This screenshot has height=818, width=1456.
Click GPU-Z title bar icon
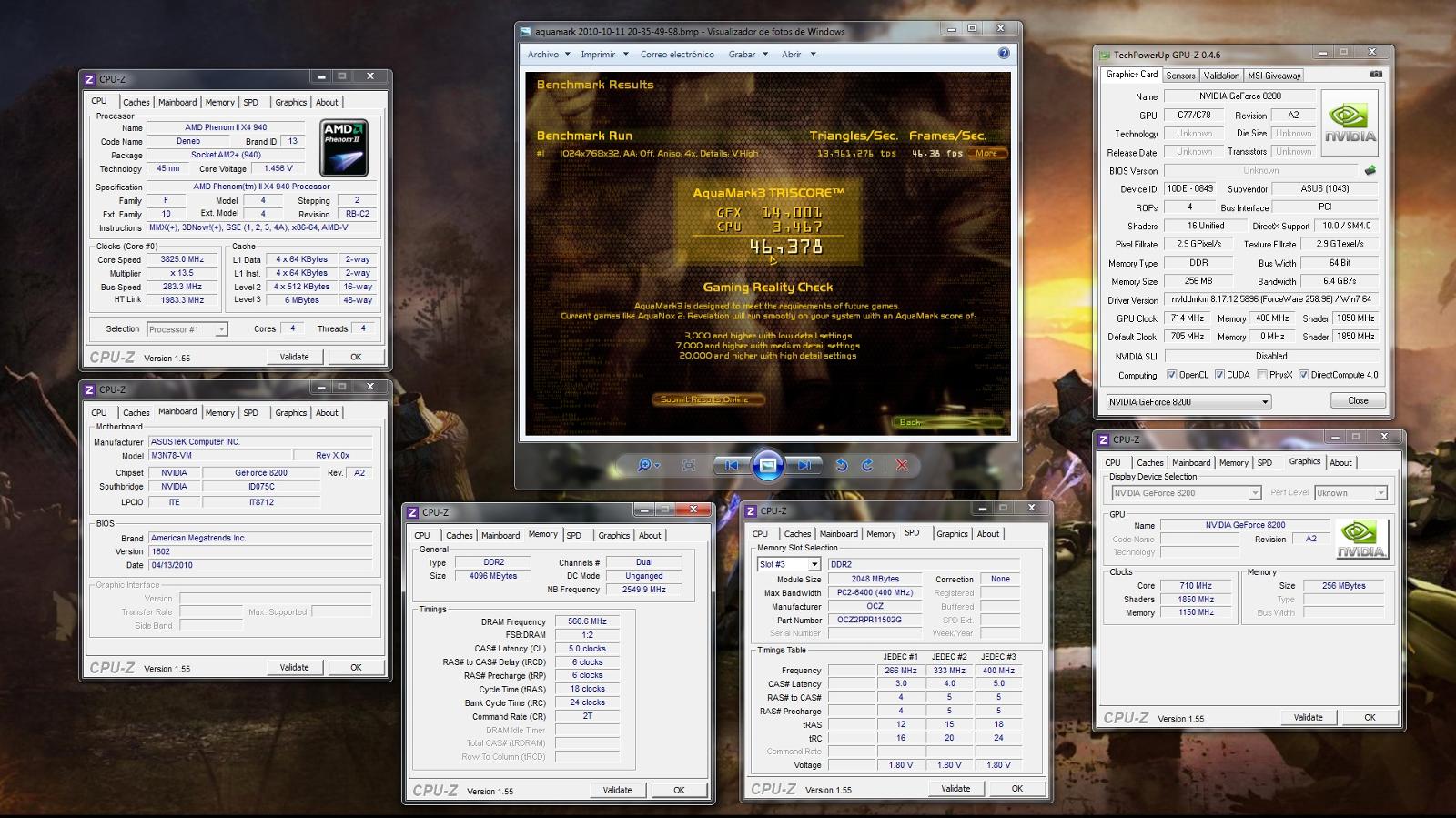(1106, 55)
